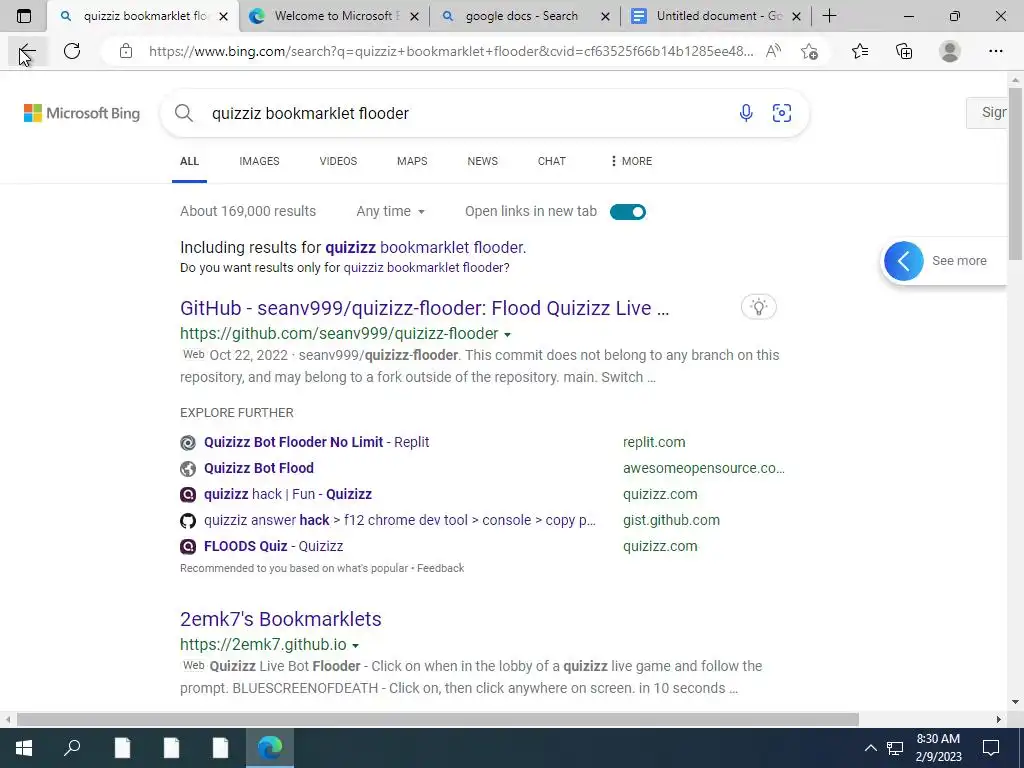1024x768 pixels.
Task: Show hidden system tray icons
Action: coord(871,748)
